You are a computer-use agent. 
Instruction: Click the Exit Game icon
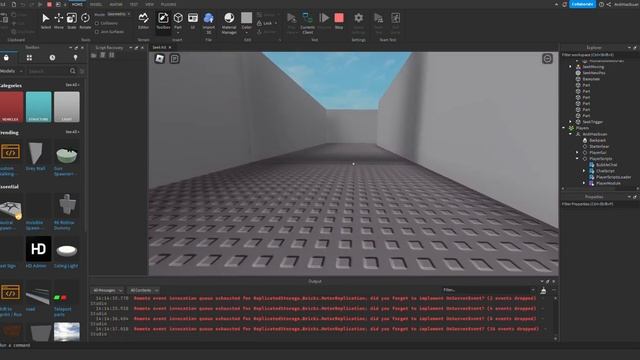click(395, 22)
